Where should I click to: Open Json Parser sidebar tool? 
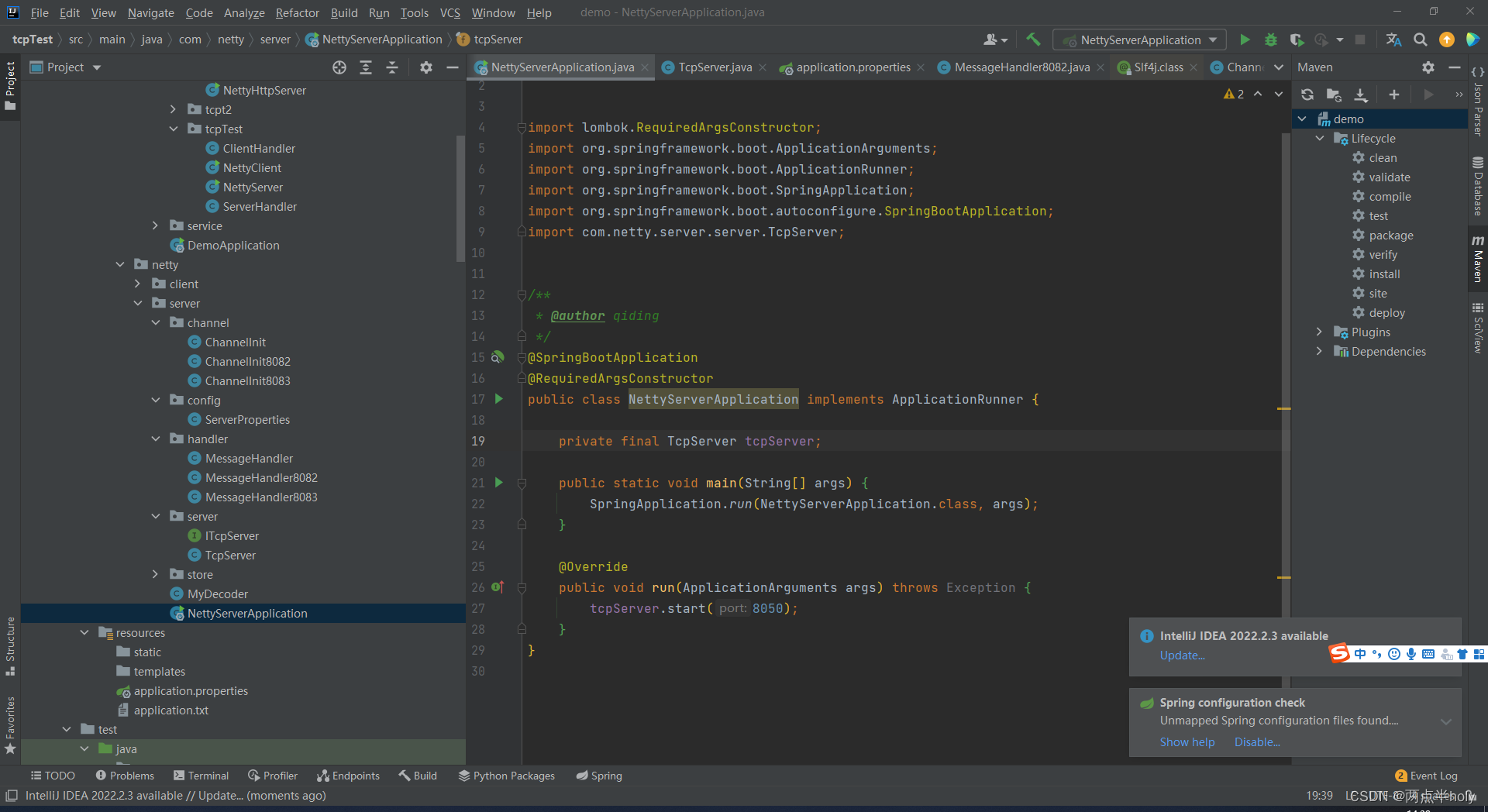pyautogui.click(x=1478, y=101)
